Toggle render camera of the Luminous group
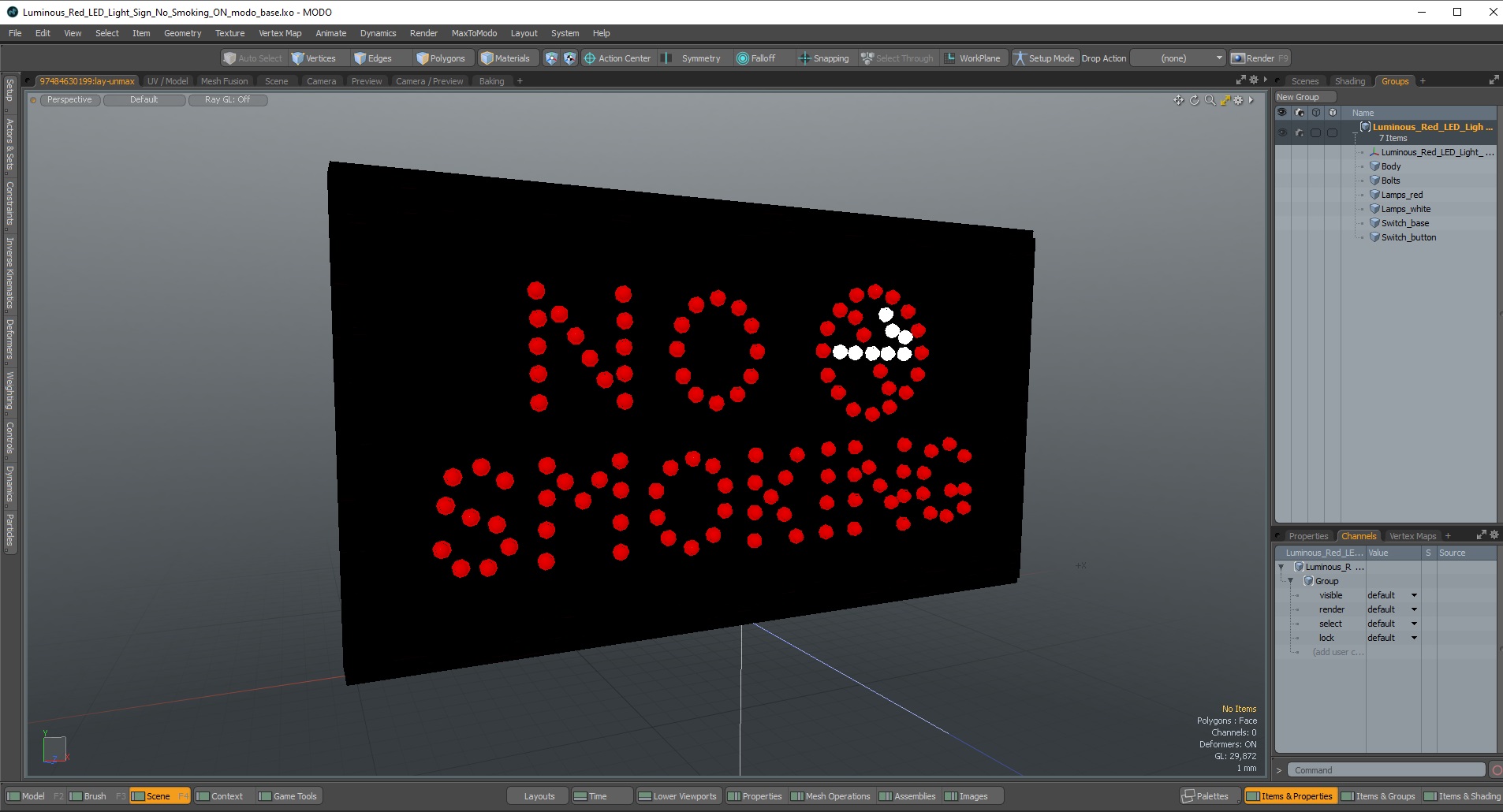This screenshot has width=1503, height=812. [x=1300, y=132]
